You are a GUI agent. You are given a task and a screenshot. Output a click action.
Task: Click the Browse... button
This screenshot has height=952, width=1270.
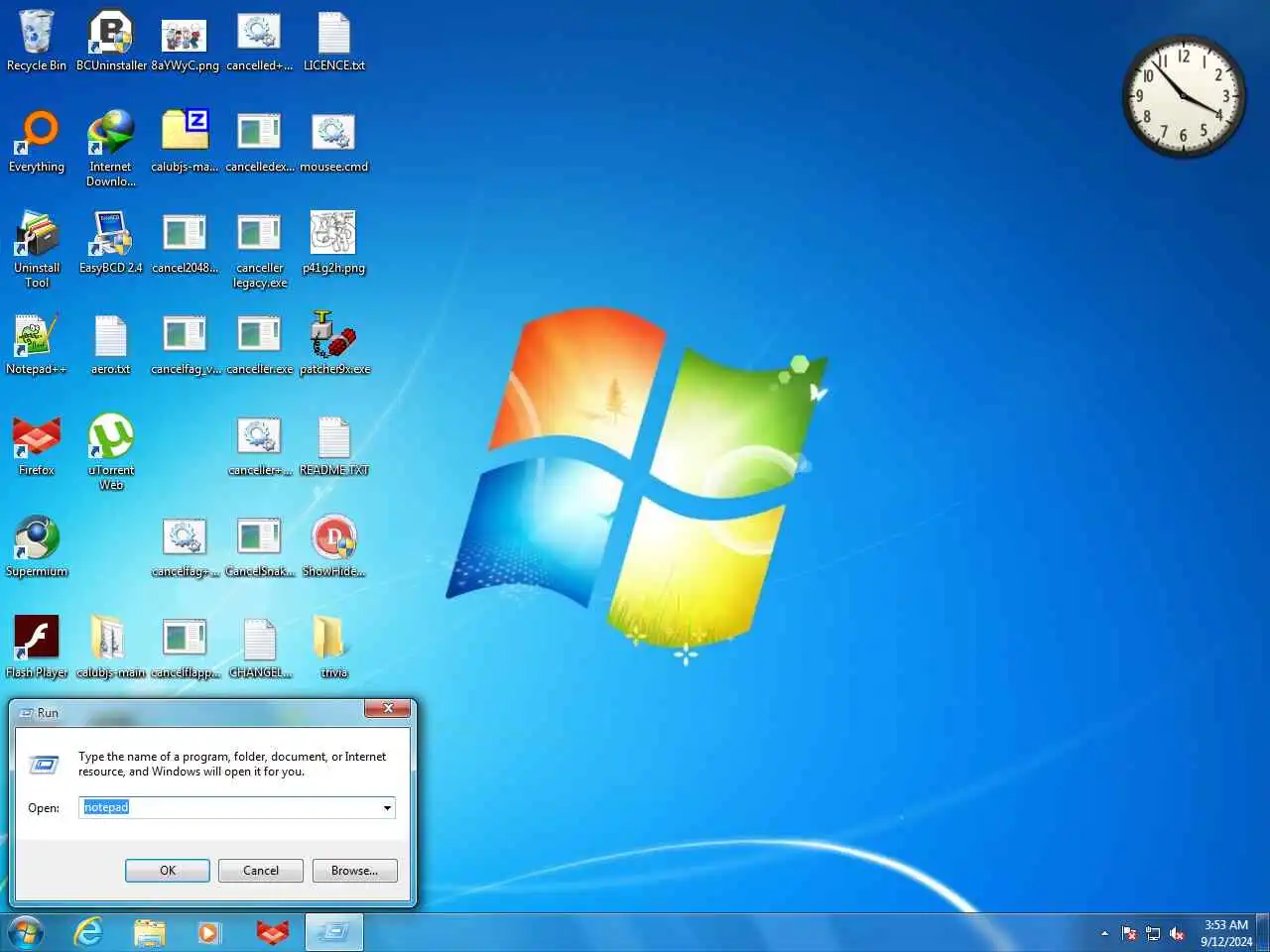point(354,871)
